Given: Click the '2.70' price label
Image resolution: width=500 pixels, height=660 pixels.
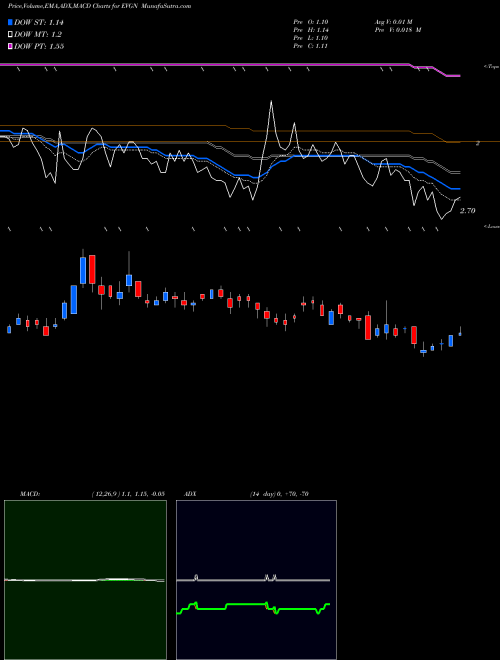Looking at the screenshot, I should (467, 211).
